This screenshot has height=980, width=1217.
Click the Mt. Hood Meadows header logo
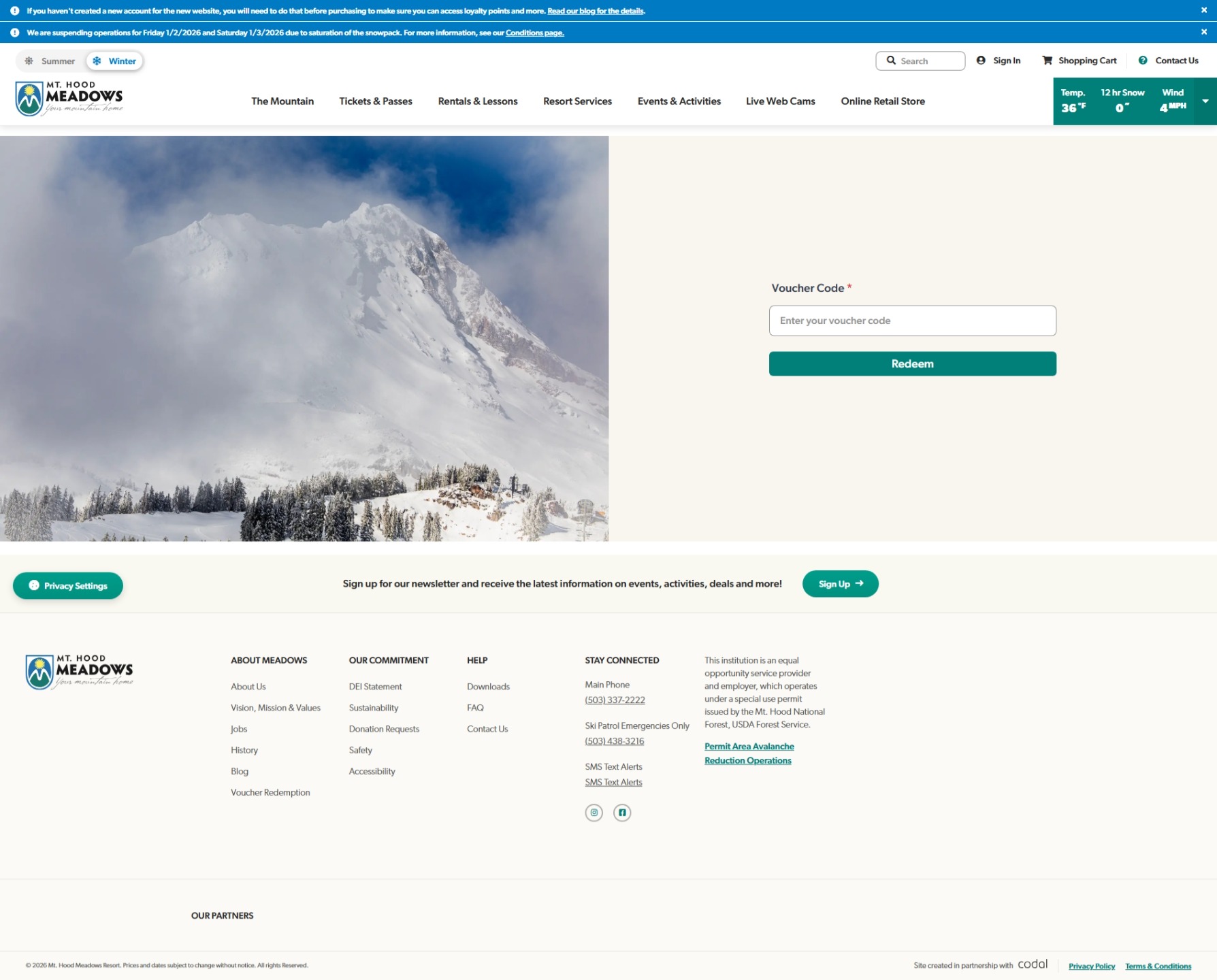(x=69, y=99)
